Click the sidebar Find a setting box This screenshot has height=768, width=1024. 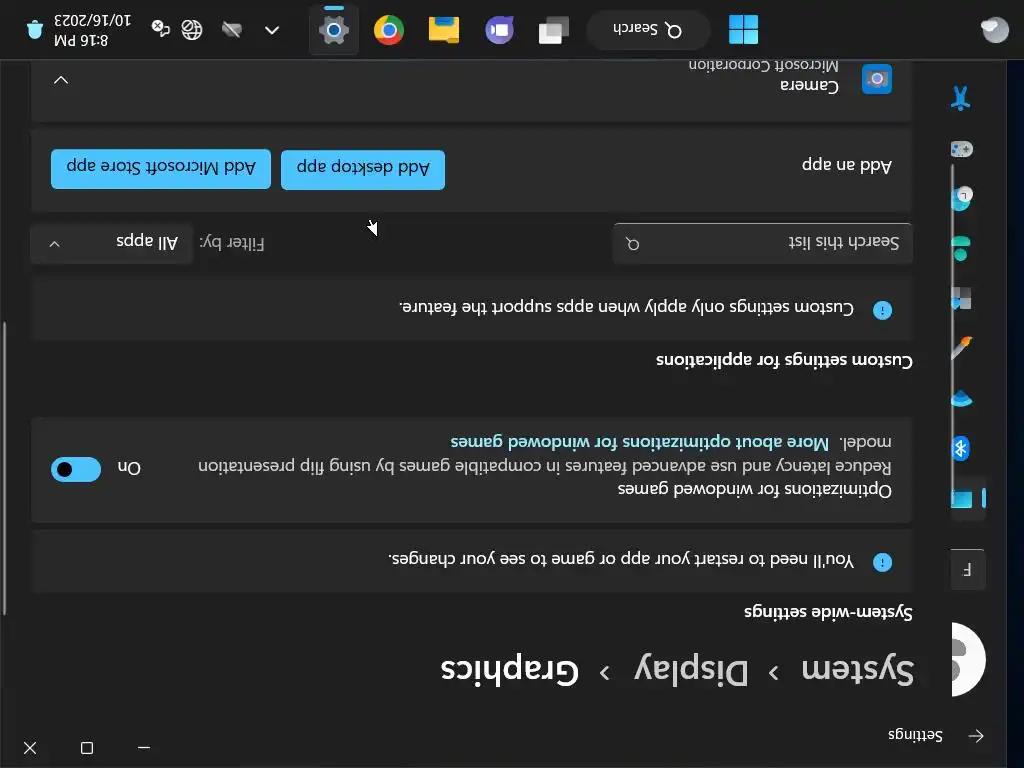point(968,569)
